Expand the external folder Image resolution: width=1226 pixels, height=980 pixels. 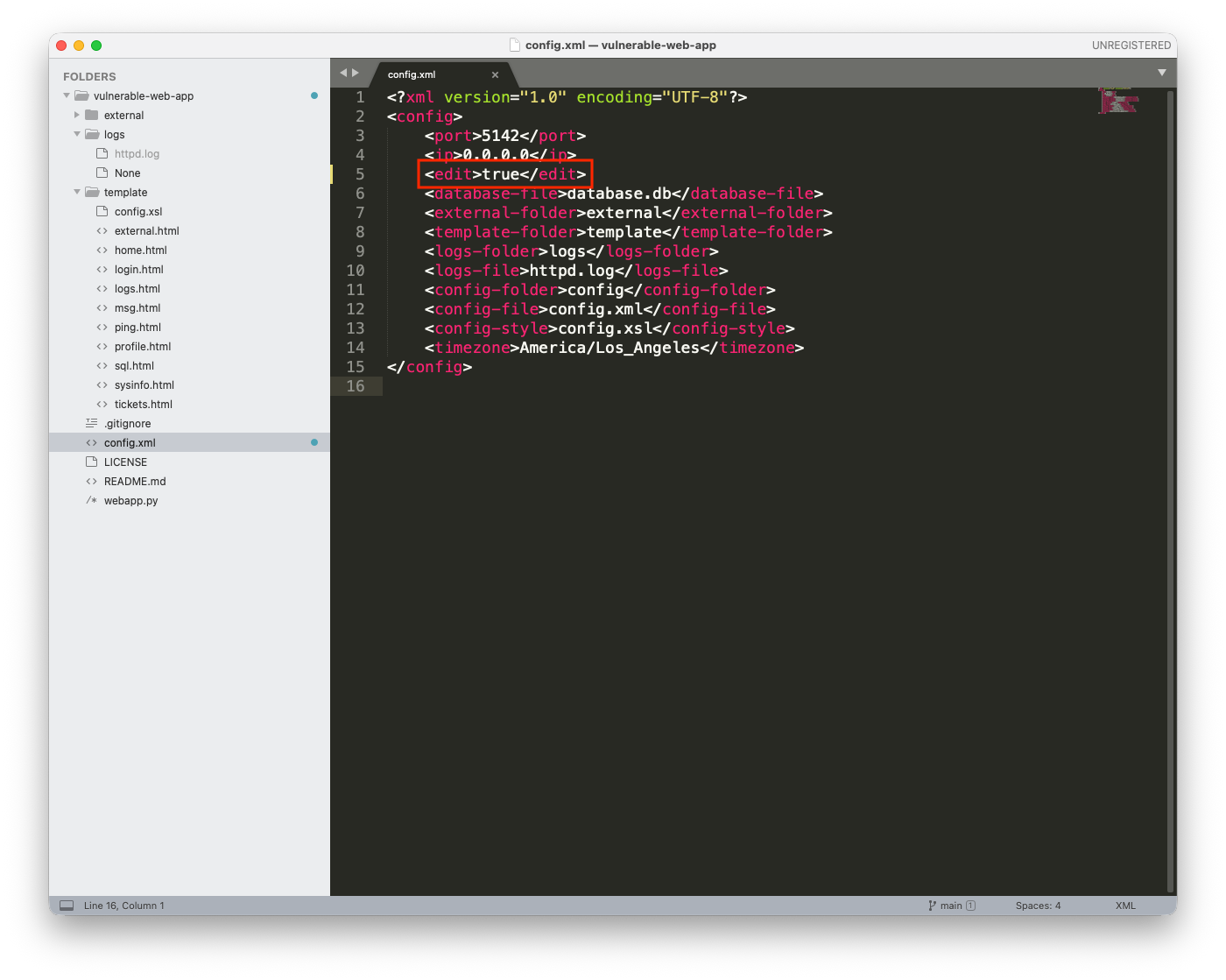pos(77,115)
